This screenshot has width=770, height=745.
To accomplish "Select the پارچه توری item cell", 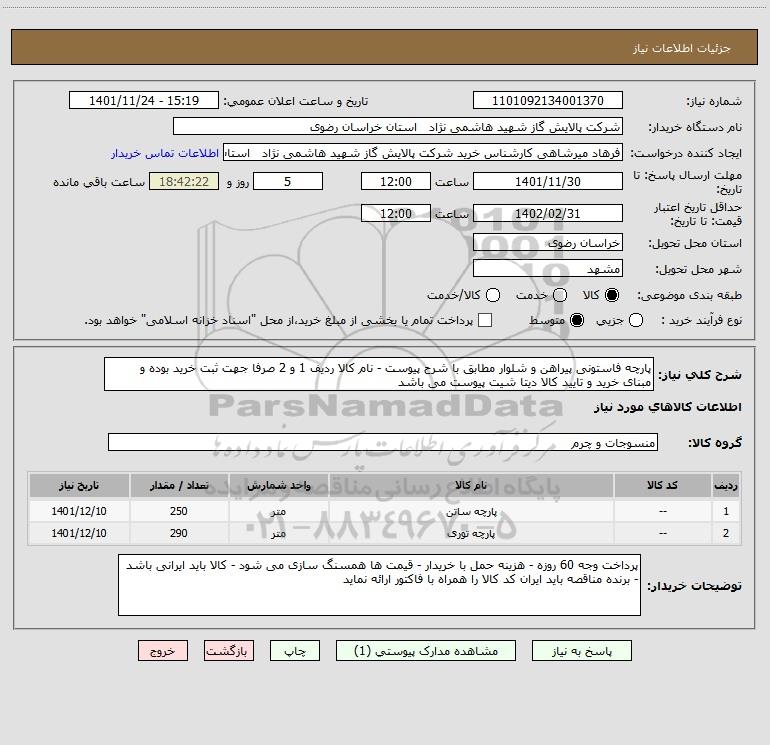I will coord(471,533).
